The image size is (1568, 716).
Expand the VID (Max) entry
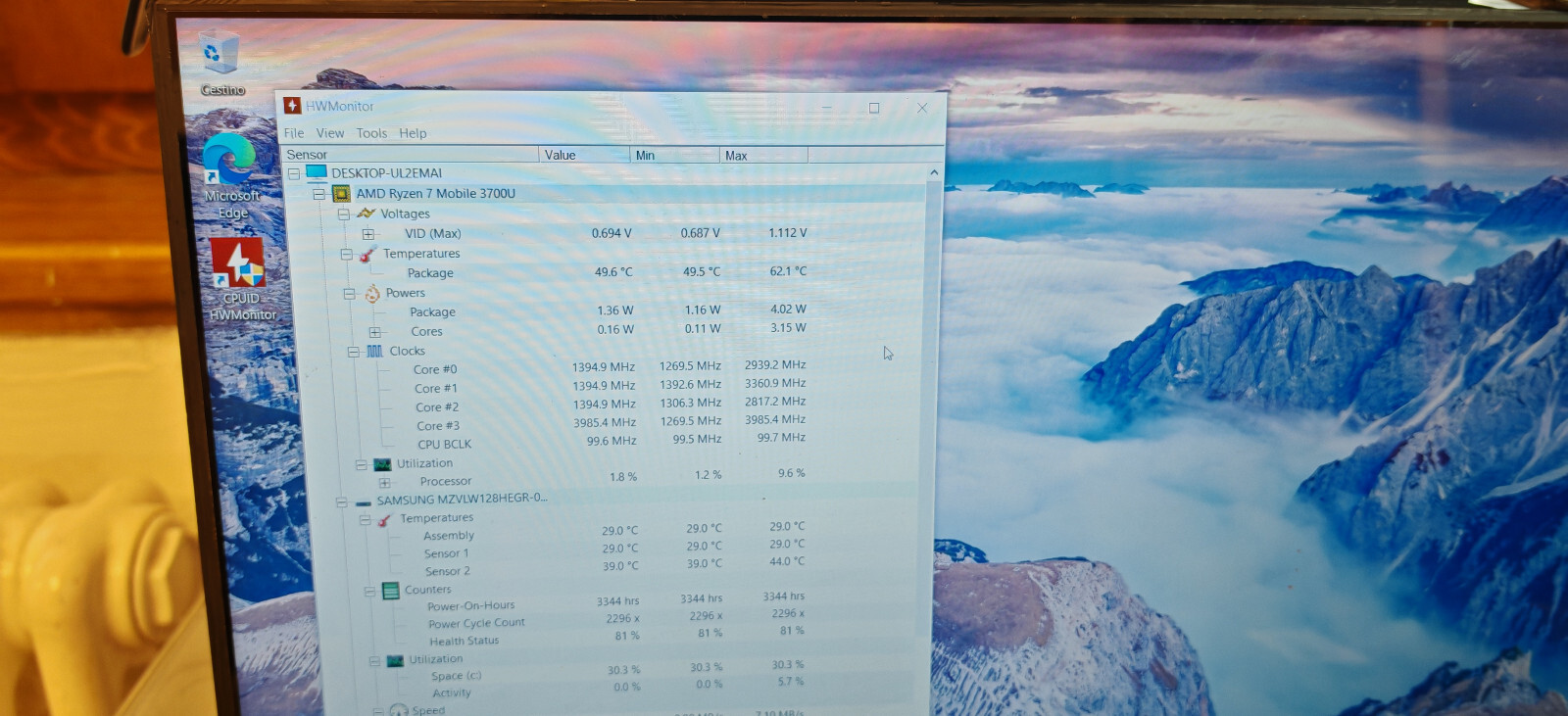(367, 234)
